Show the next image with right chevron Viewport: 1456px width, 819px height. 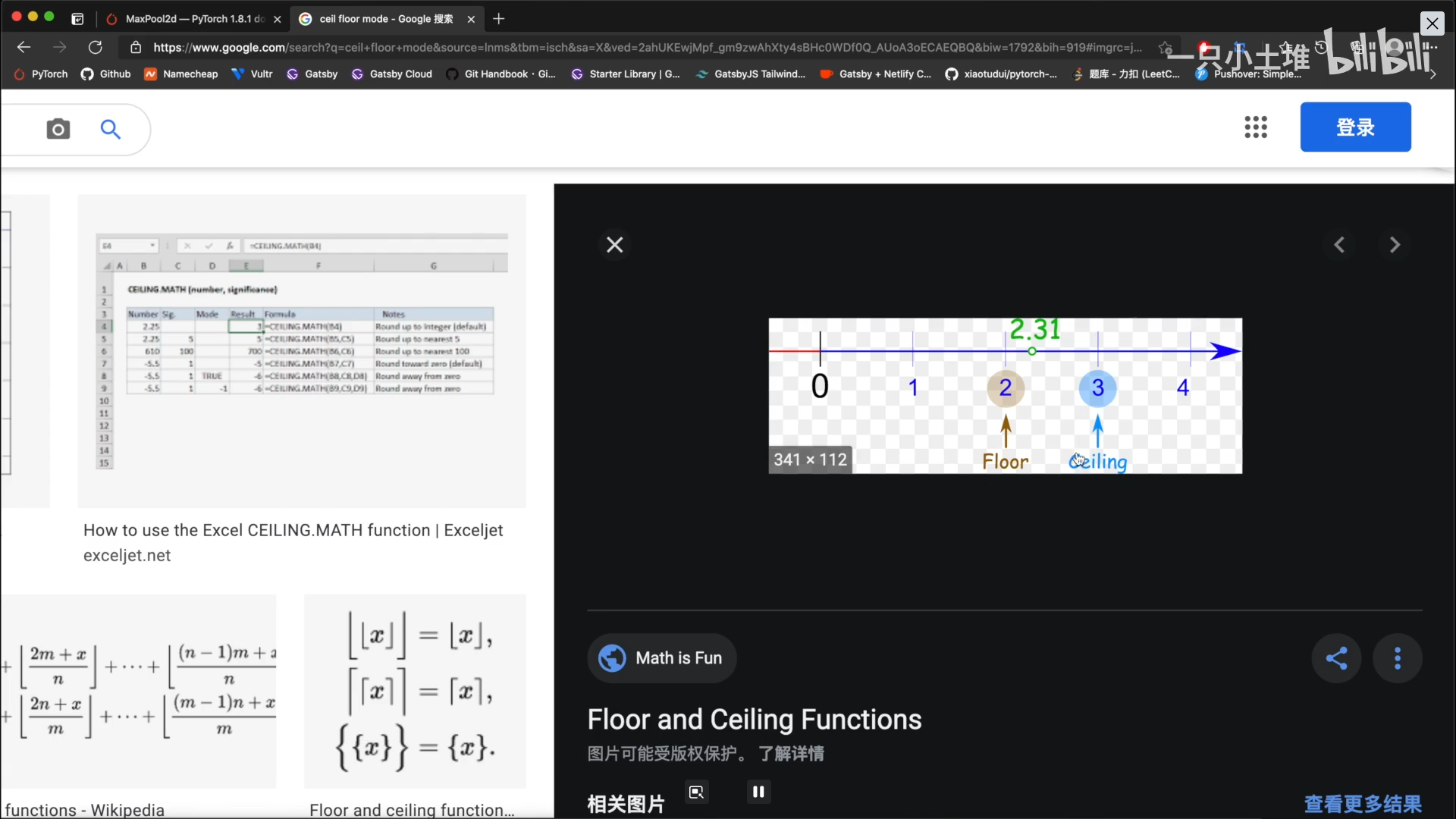[1395, 245]
